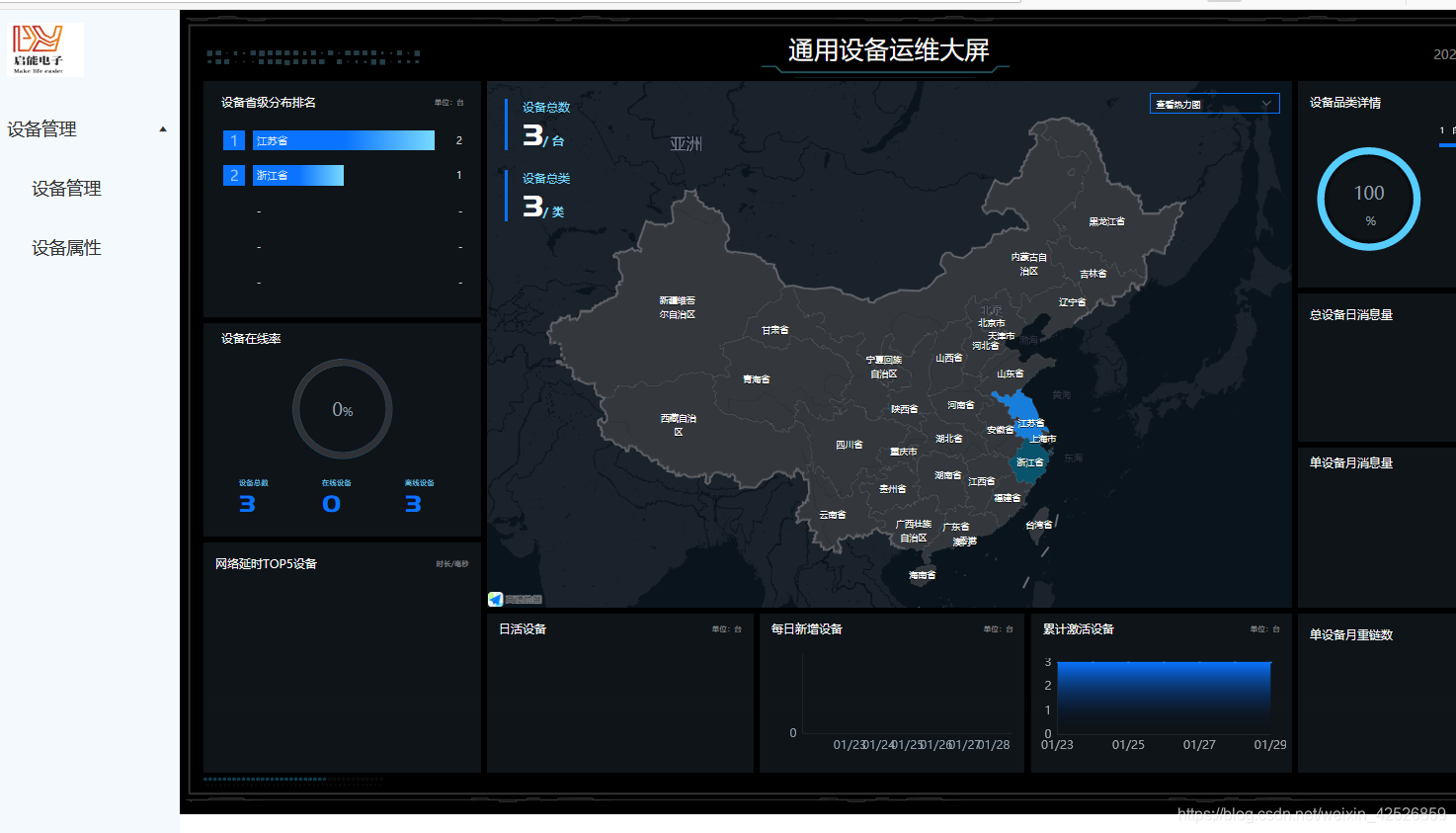Click the 日活设备 panel title
Screen dimensions: 1456x833
[523, 629]
